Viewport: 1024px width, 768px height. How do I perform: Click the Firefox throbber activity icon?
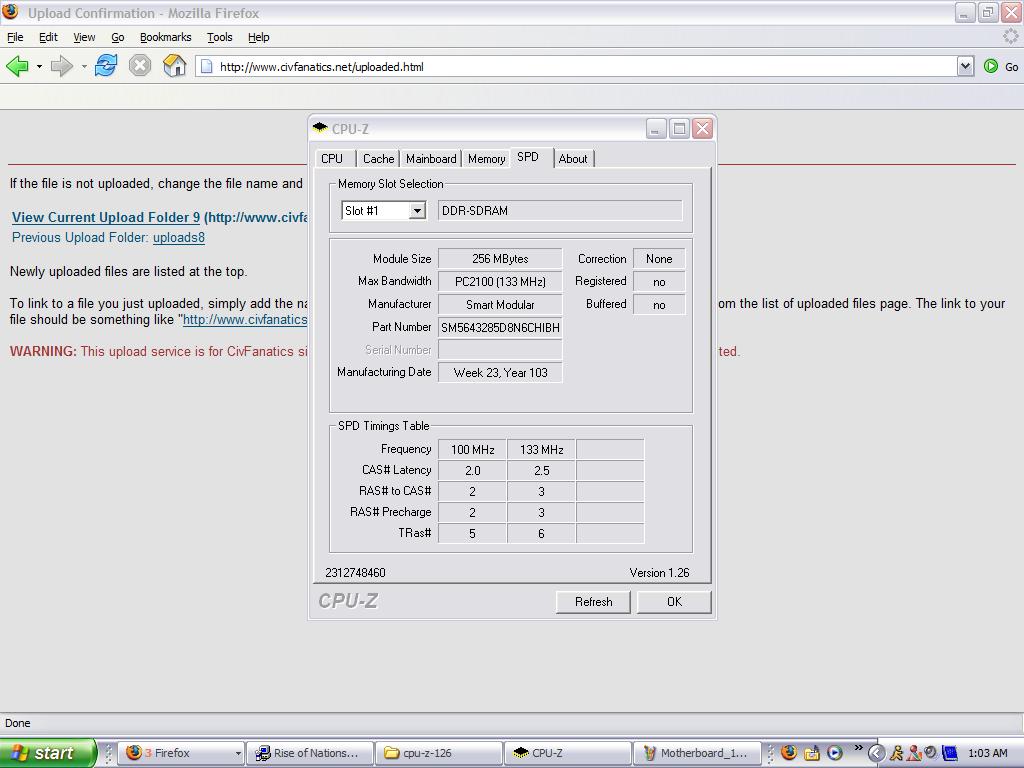tap(1010, 37)
